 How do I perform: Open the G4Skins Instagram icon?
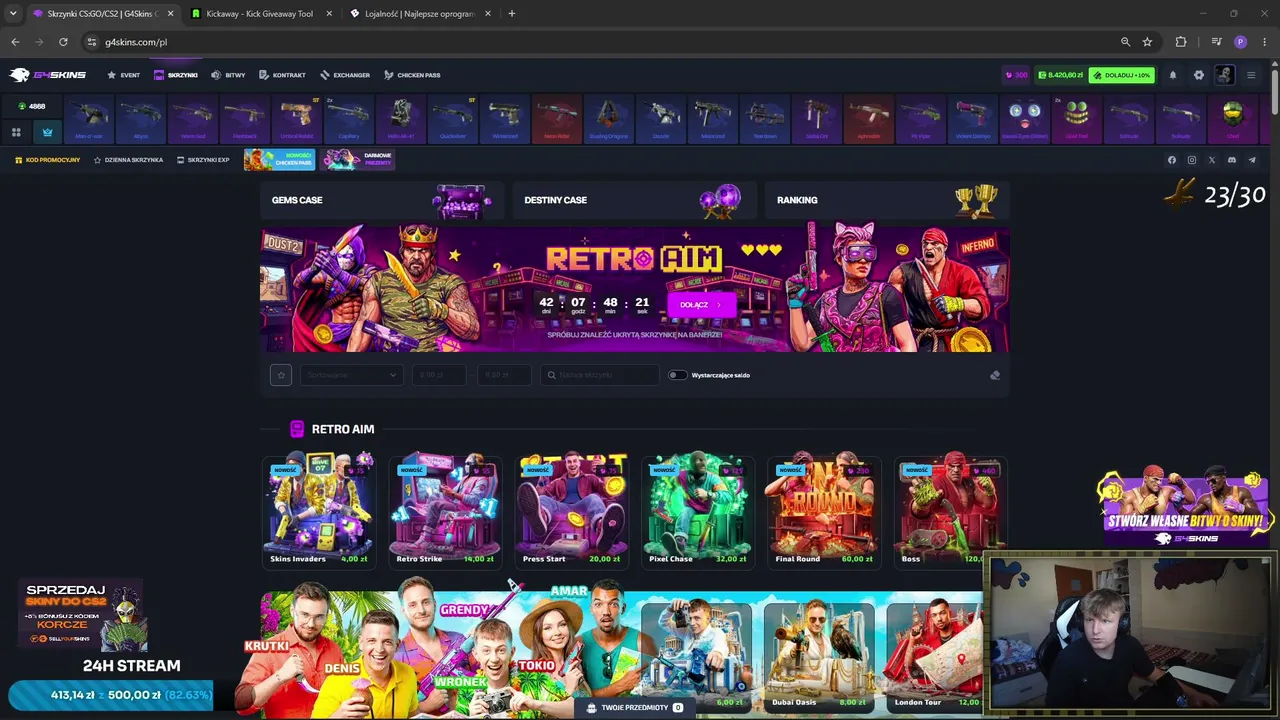[x=1192, y=160]
